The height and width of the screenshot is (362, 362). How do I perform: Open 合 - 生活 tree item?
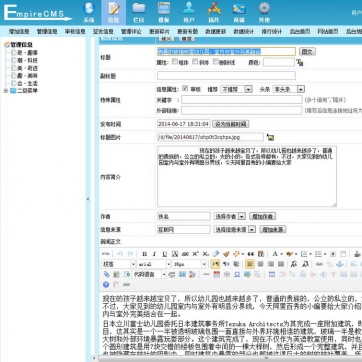coord(27,83)
